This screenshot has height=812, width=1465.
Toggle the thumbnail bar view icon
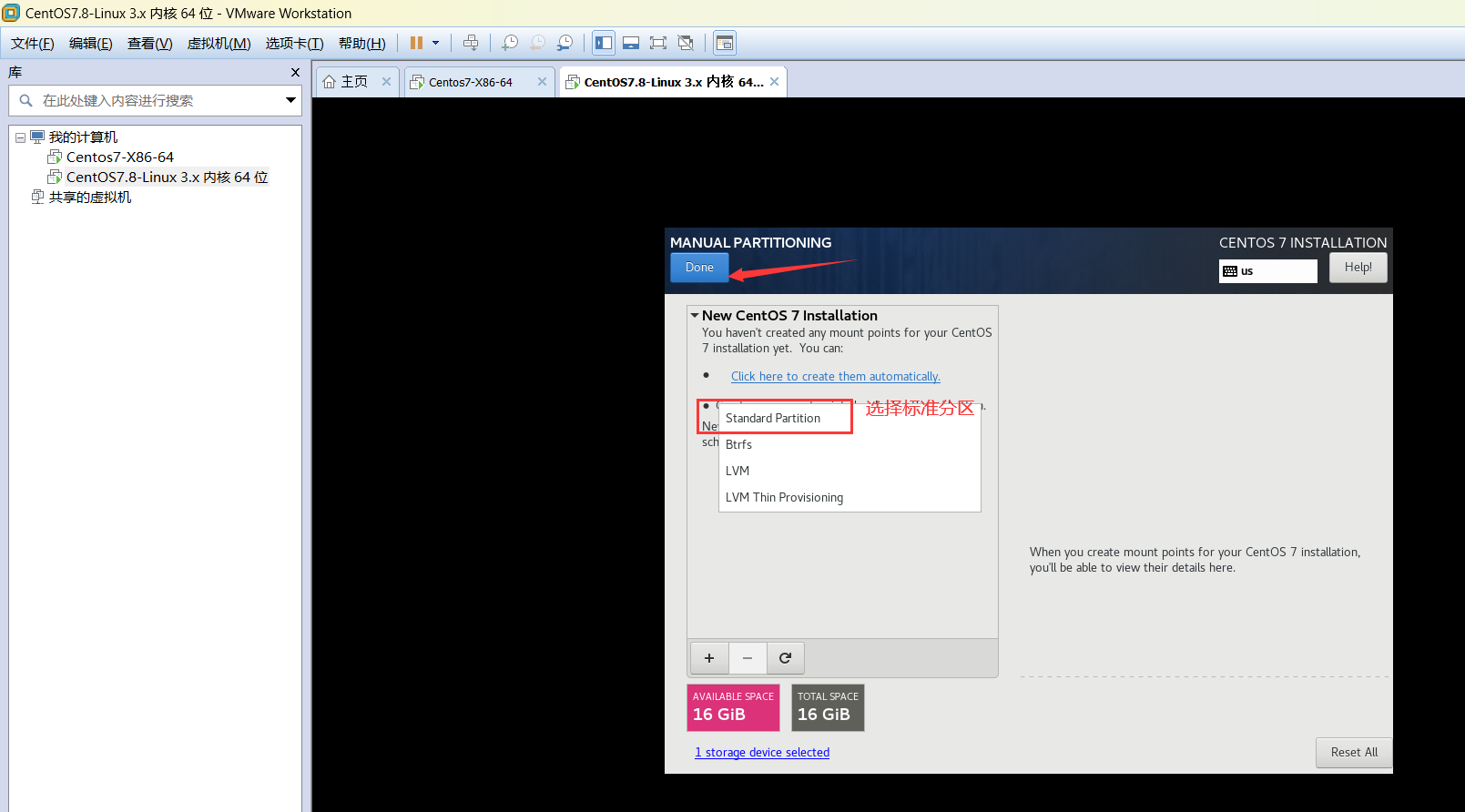631,43
